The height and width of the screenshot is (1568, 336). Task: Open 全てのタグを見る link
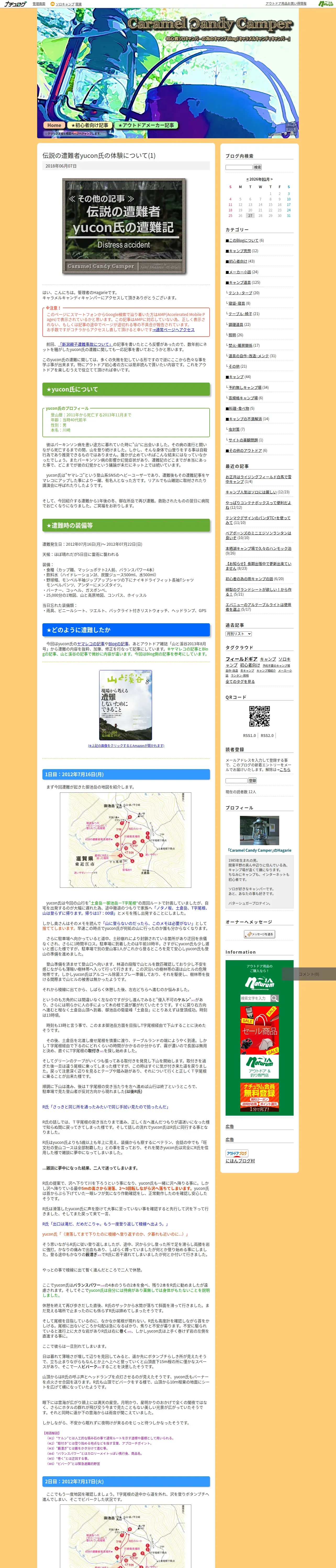[240, 682]
